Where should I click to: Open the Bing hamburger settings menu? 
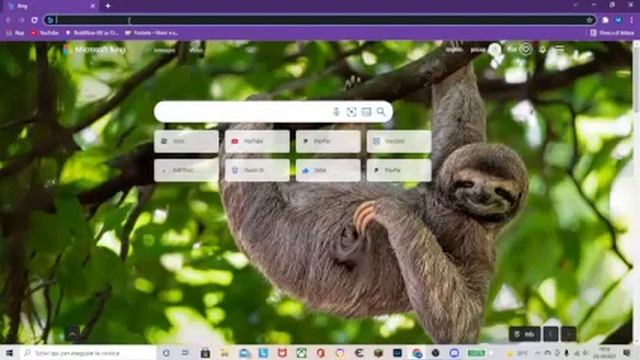pos(559,49)
